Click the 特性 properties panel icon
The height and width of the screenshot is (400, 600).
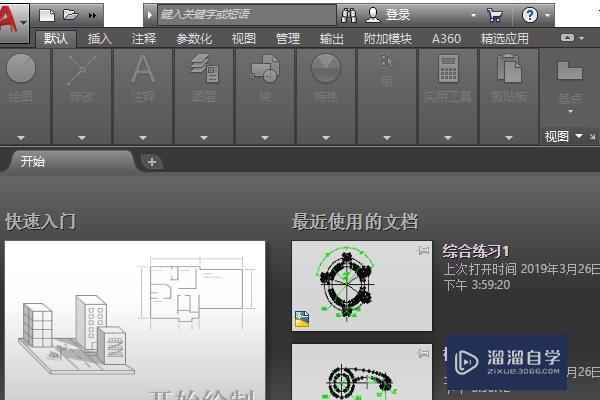[326, 68]
